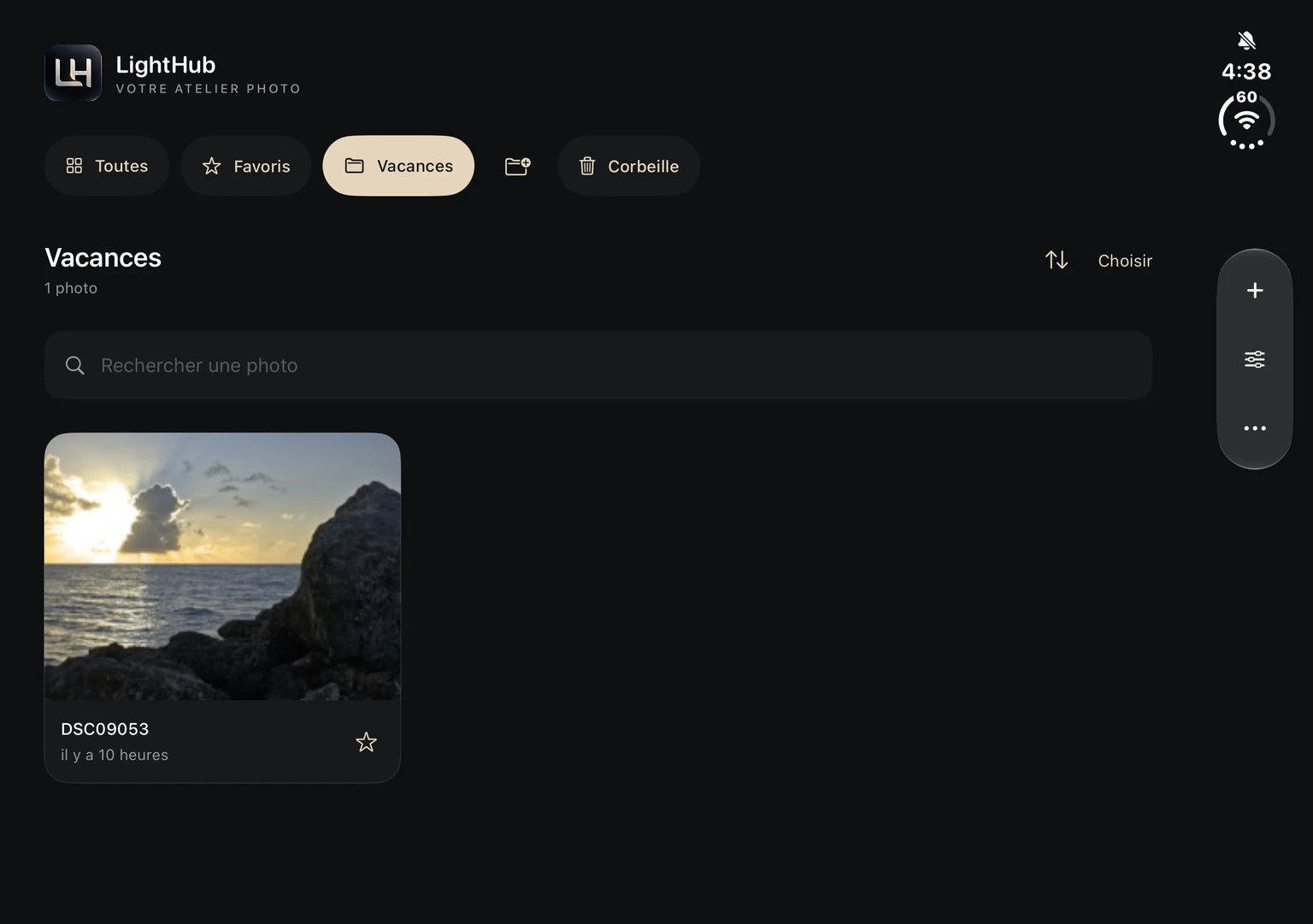Image resolution: width=1313 pixels, height=924 pixels.
Task: Mark DSC09053 as favorite with star
Action: [366, 742]
